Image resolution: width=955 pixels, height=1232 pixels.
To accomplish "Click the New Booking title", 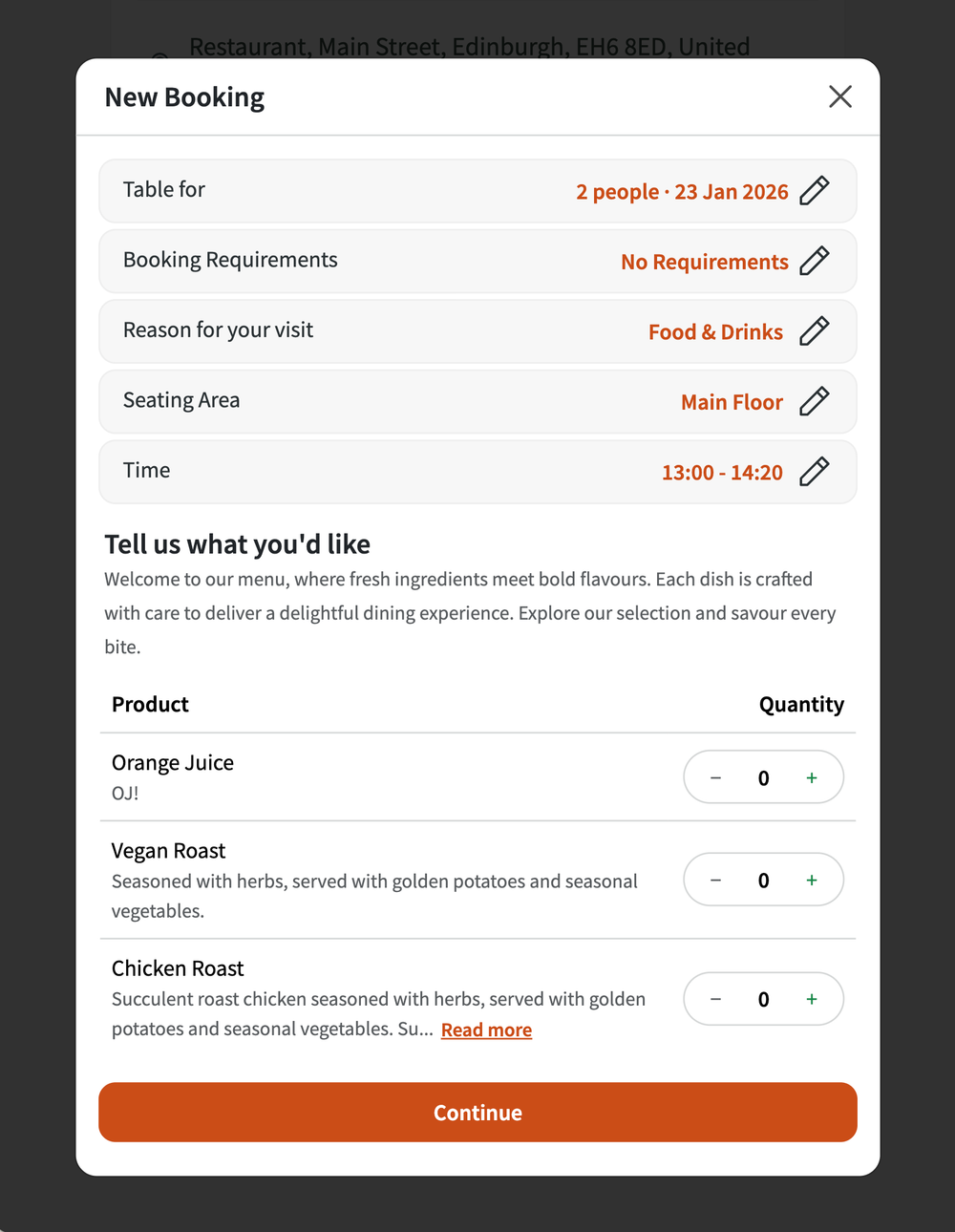I will pos(184,96).
